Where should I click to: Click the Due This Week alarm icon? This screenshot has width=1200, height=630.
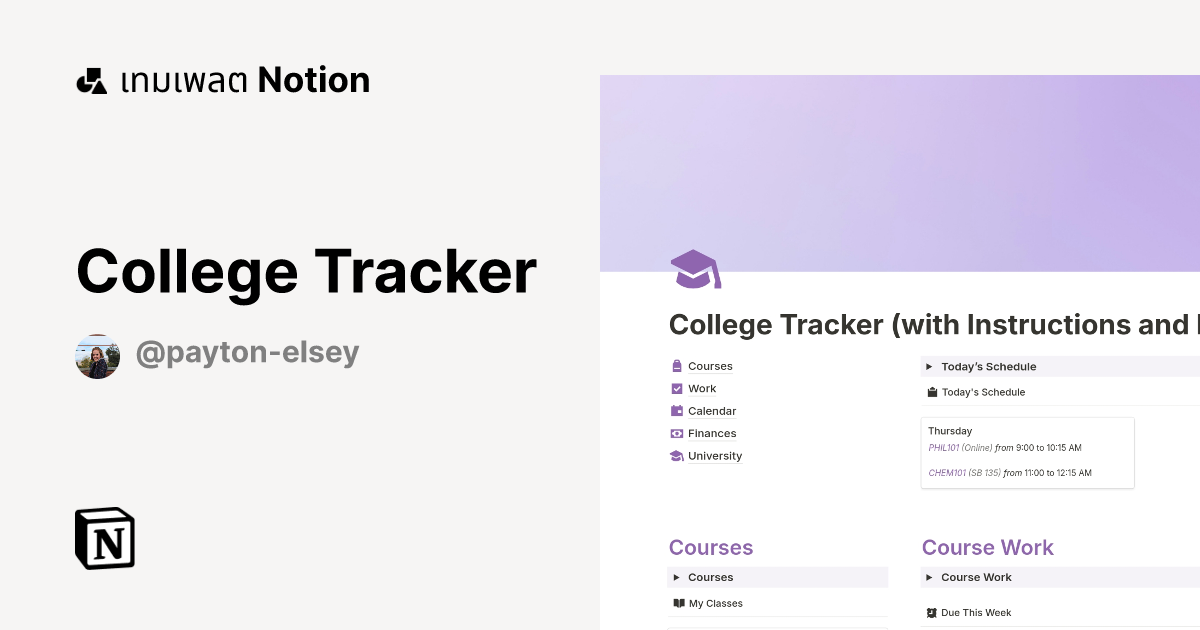click(932, 613)
